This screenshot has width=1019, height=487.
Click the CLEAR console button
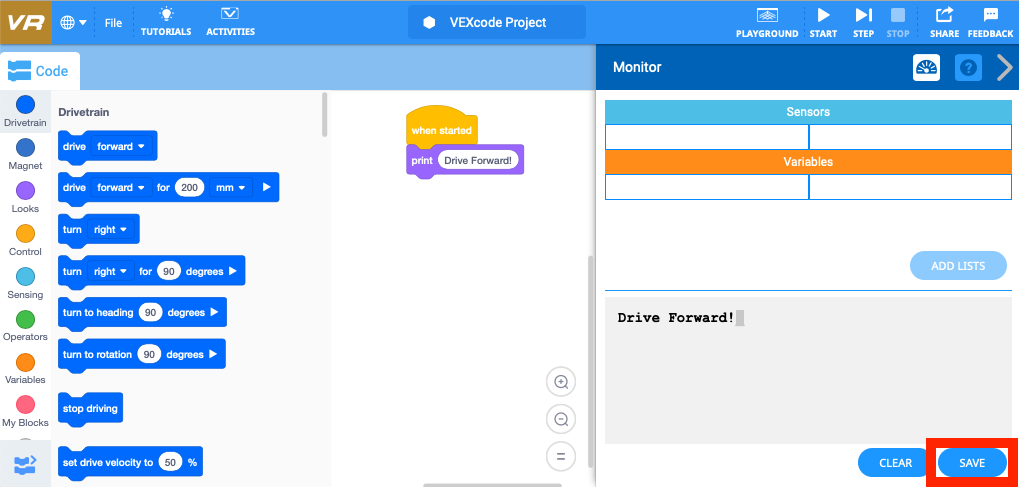(x=895, y=463)
